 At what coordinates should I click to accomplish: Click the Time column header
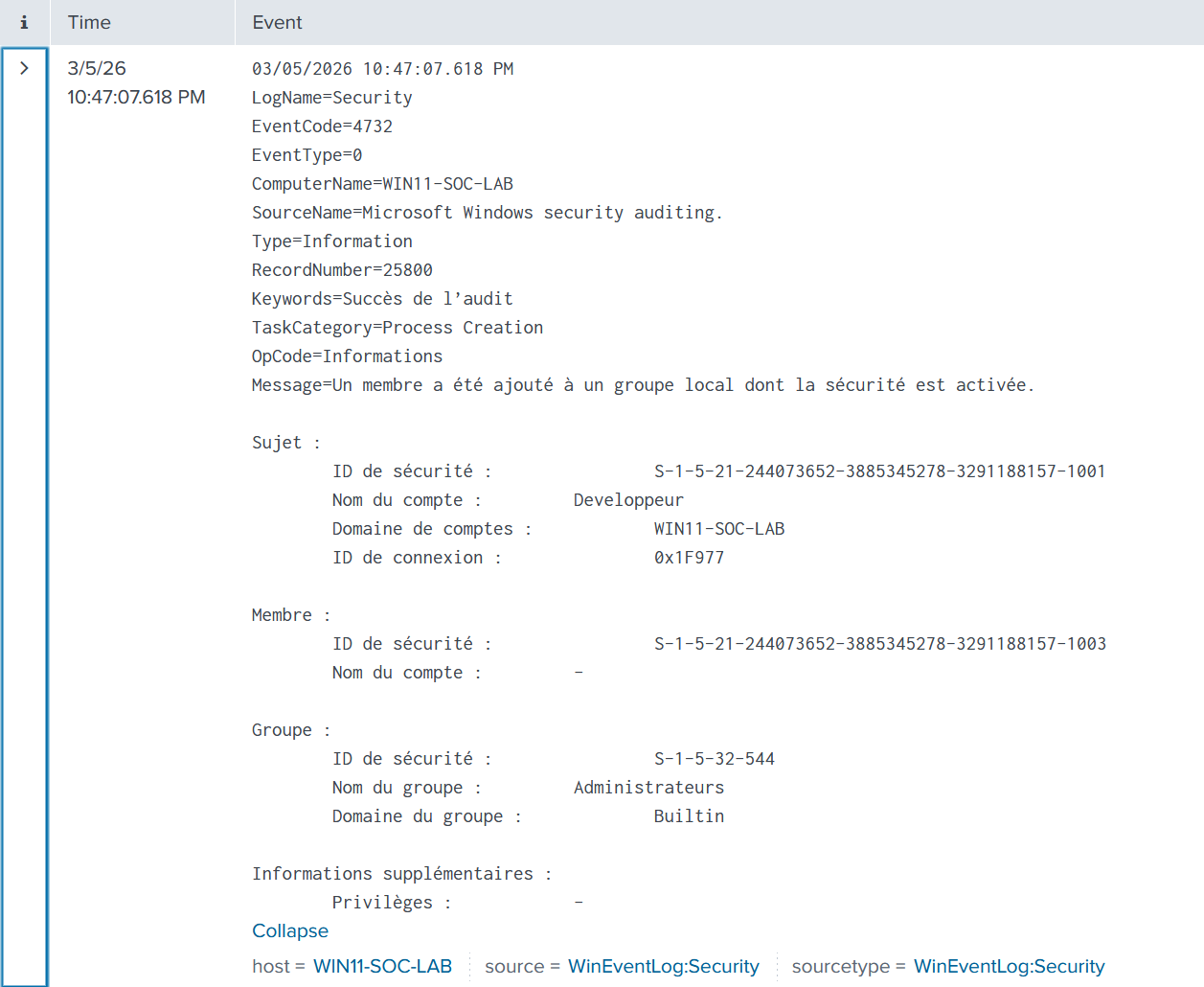click(89, 22)
